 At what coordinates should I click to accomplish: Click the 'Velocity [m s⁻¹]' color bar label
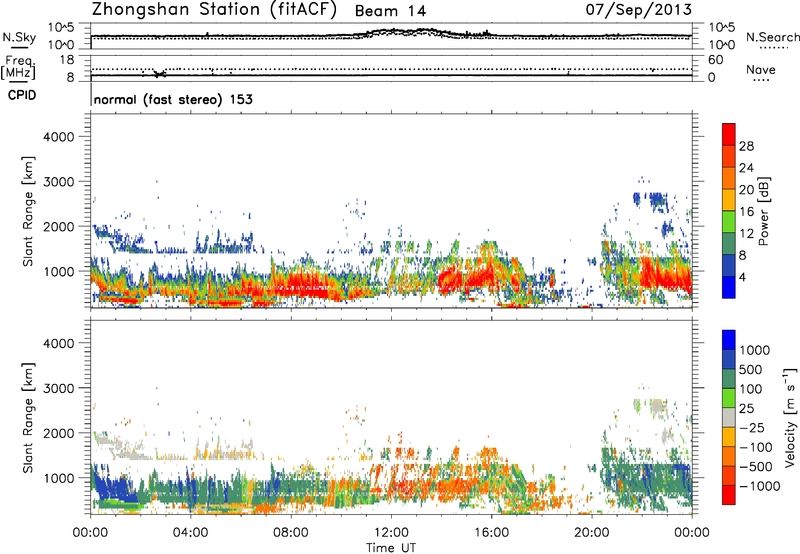coord(790,417)
